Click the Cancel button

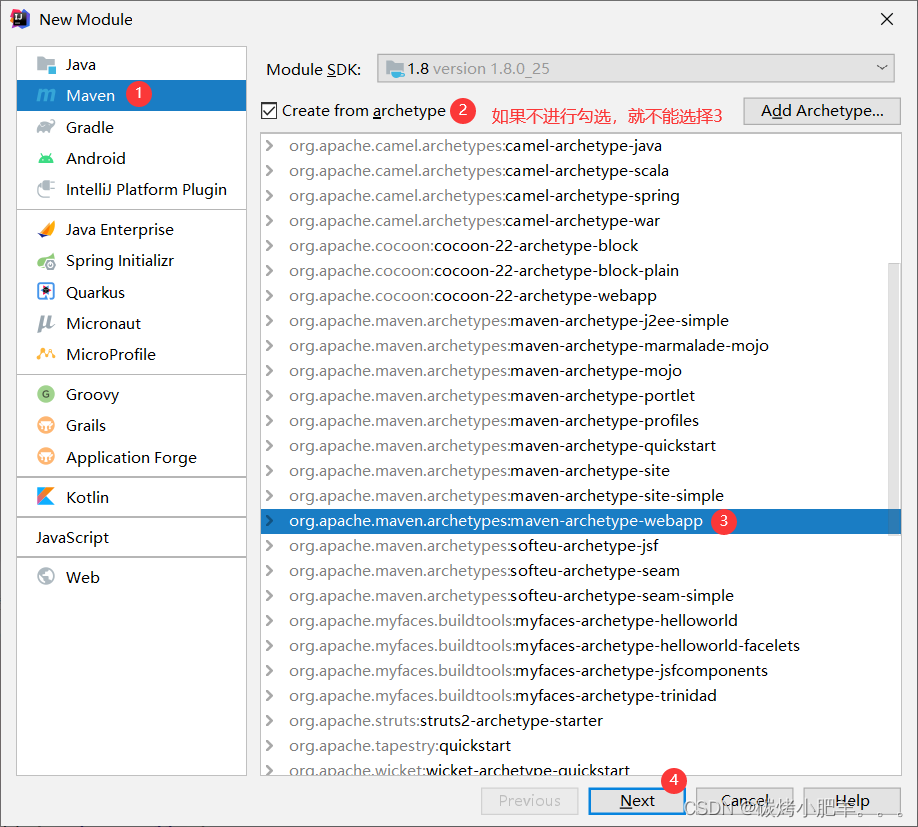point(744,801)
